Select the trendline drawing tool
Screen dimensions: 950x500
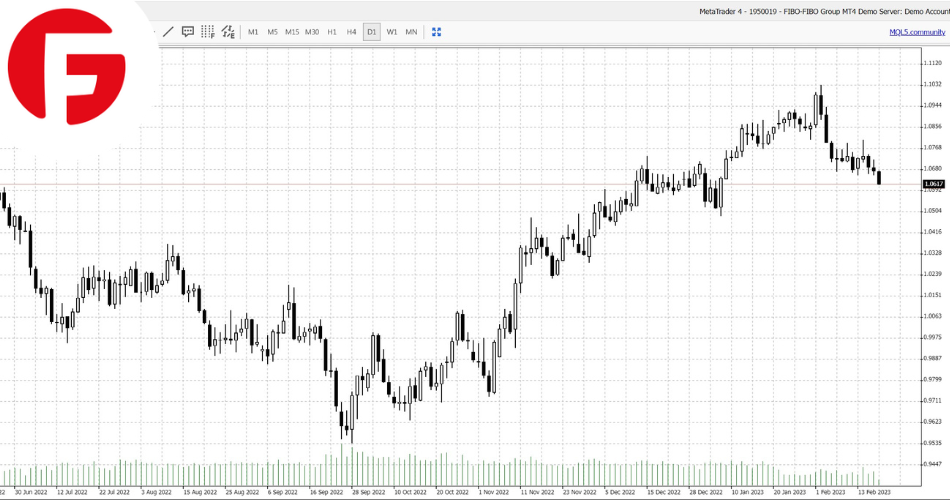click(168, 32)
